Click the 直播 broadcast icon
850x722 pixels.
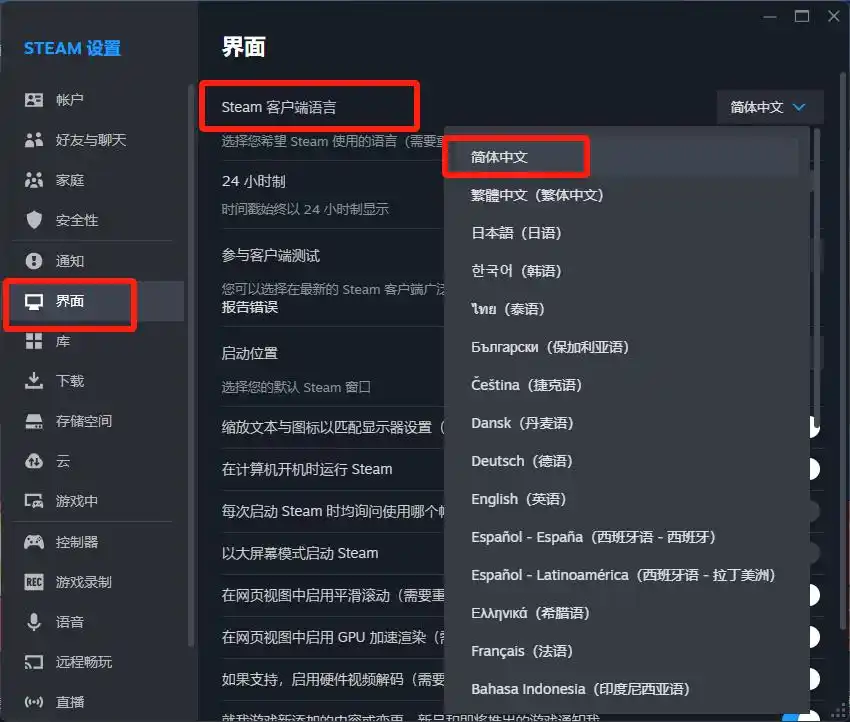point(34,702)
